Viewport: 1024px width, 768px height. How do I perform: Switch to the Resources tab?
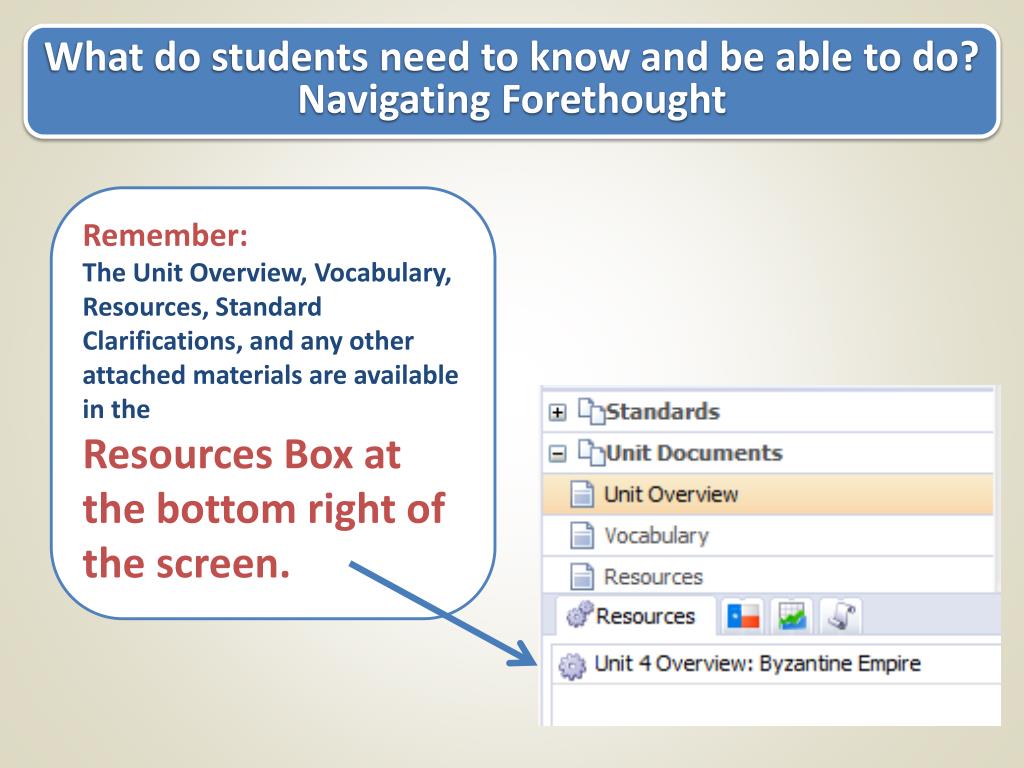pos(635,616)
